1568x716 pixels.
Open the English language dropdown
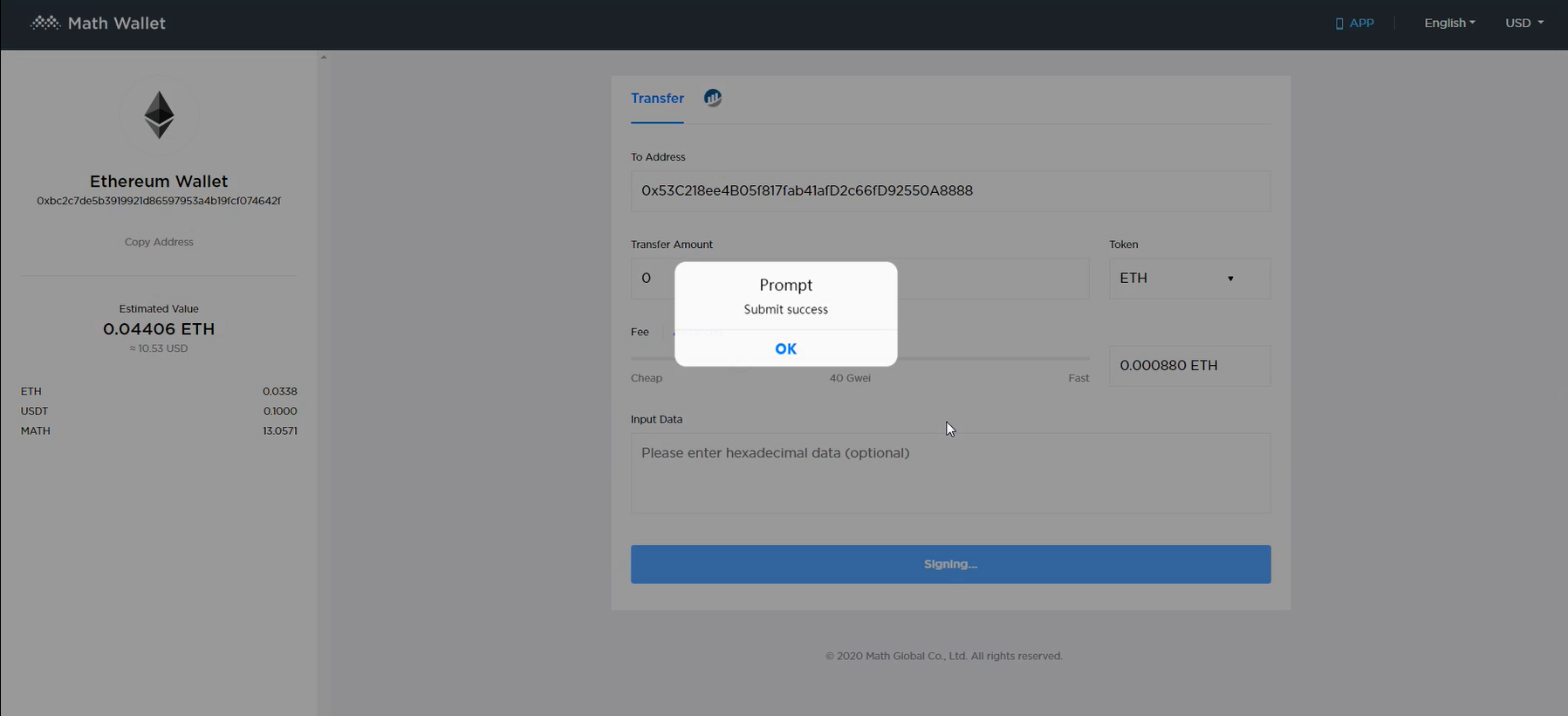click(1448, 24)
